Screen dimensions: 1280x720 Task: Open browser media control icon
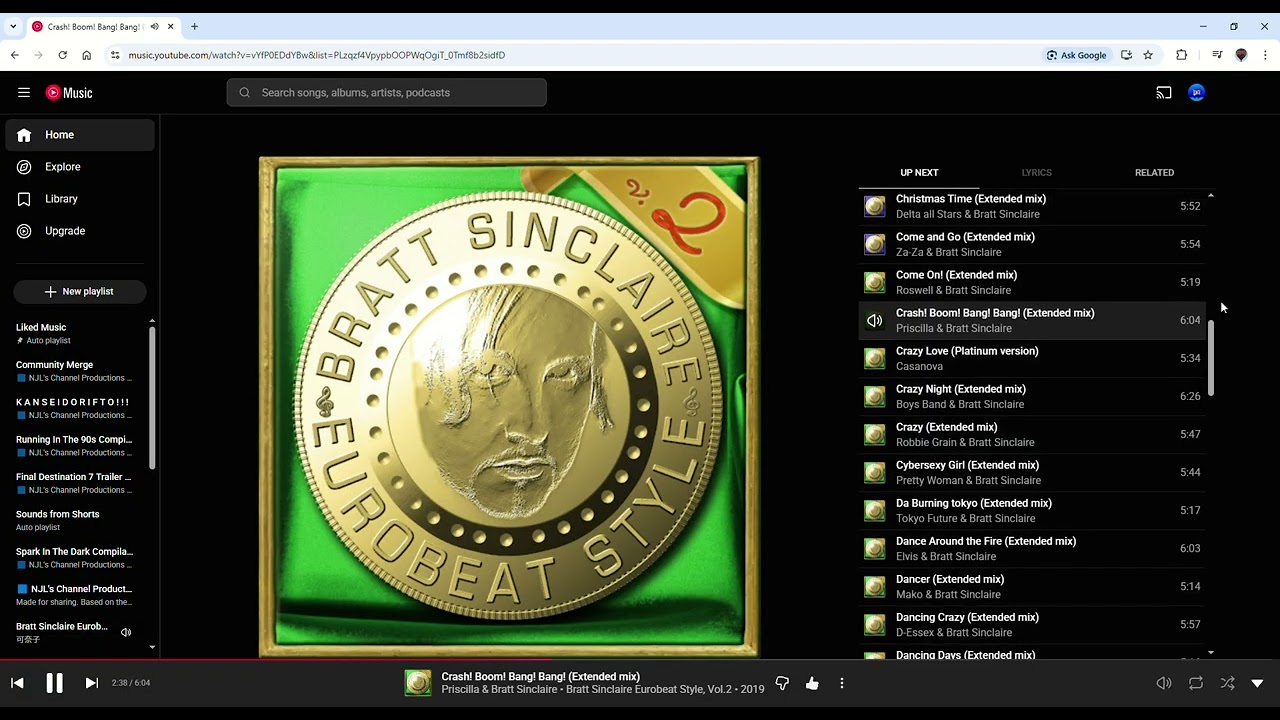pos(1217,55)
